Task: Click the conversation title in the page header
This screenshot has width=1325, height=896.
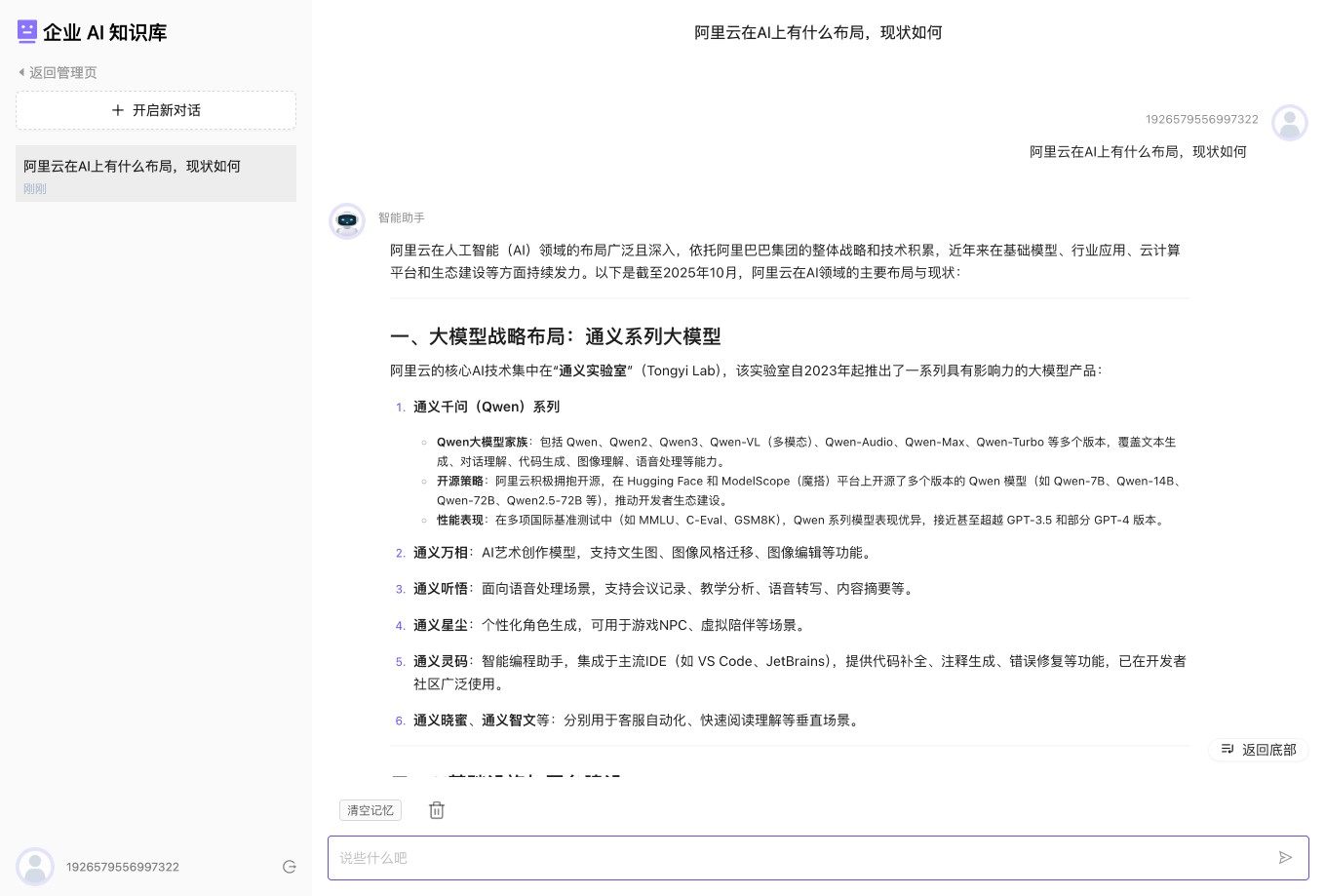Action: click(x=818, y=32)
